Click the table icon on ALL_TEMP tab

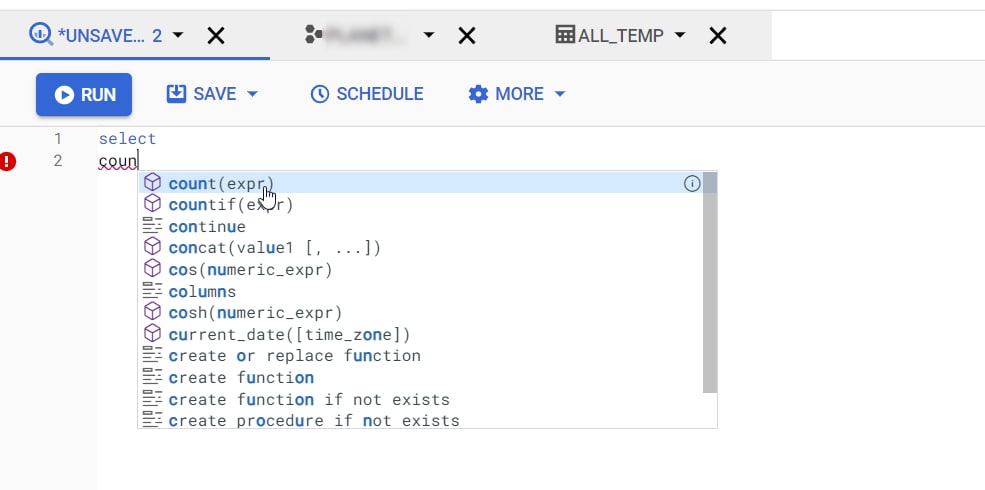(565, 35)
